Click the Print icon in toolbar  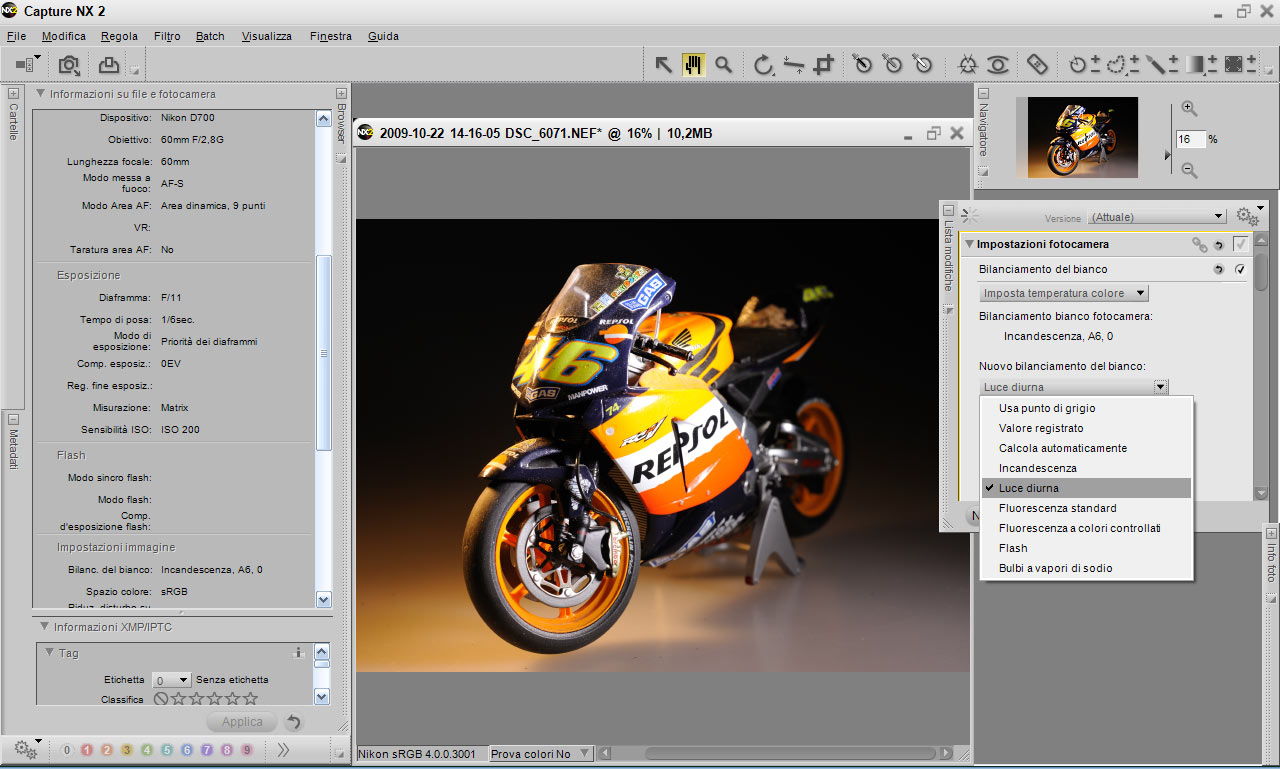tap(108, 65)
